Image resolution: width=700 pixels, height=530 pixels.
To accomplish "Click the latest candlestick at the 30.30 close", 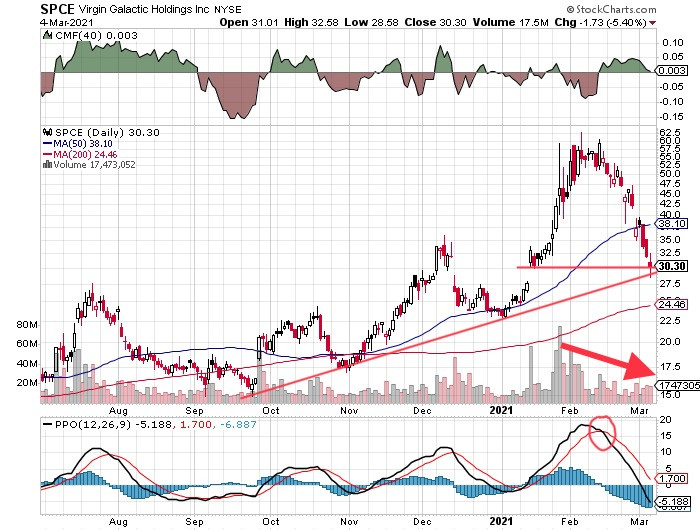I will [650, 266].
